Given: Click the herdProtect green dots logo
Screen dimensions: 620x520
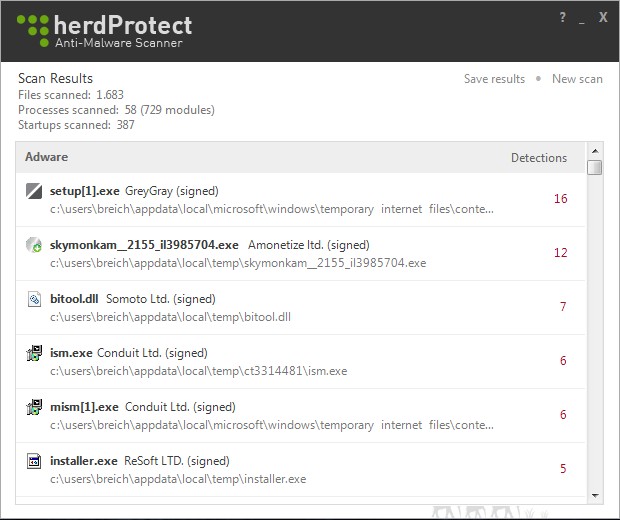Looking at the screenshot, I should [x=33, y=30].
